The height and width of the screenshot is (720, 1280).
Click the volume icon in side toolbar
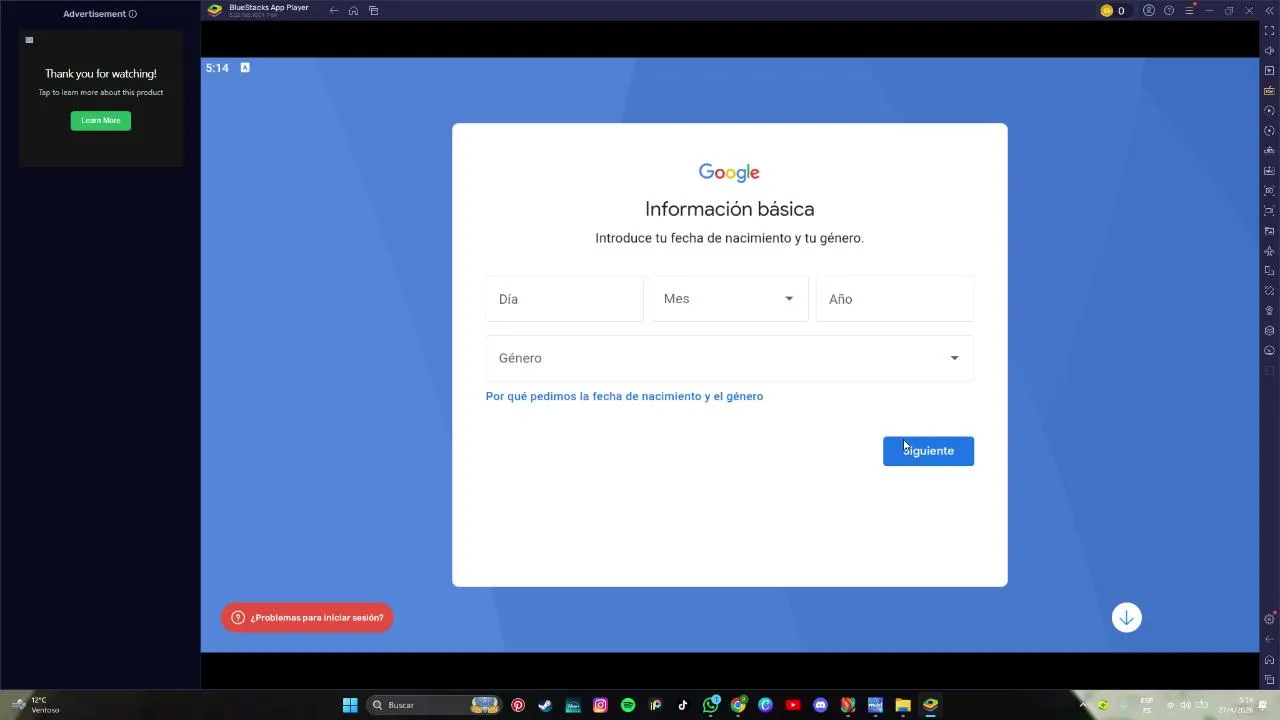tap(1269, 51)
